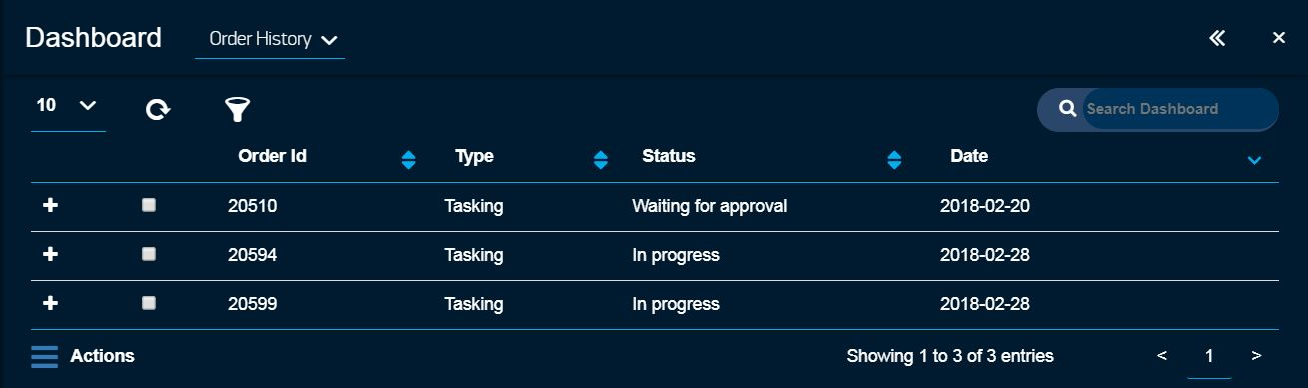
Task: Expand row details for order 20510
Action: [51, 205]
